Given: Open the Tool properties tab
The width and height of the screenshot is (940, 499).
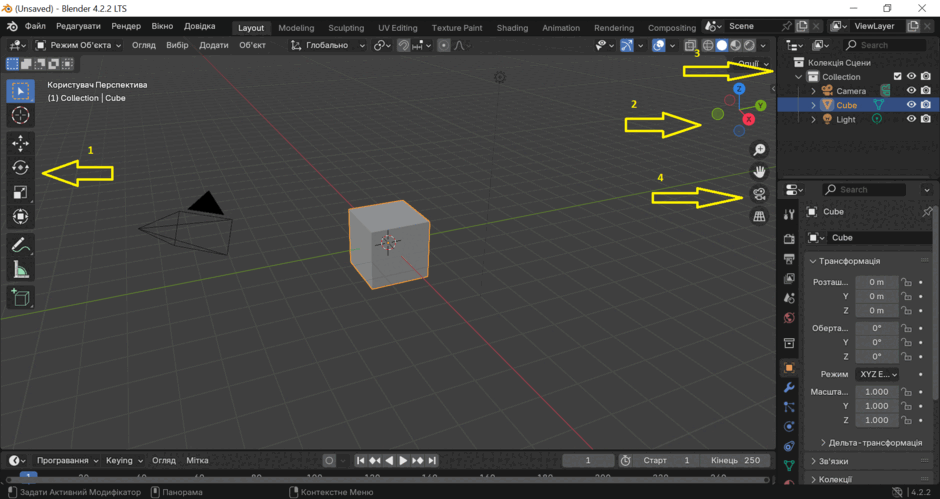Looking at the screenshot, I should (789, 214).
